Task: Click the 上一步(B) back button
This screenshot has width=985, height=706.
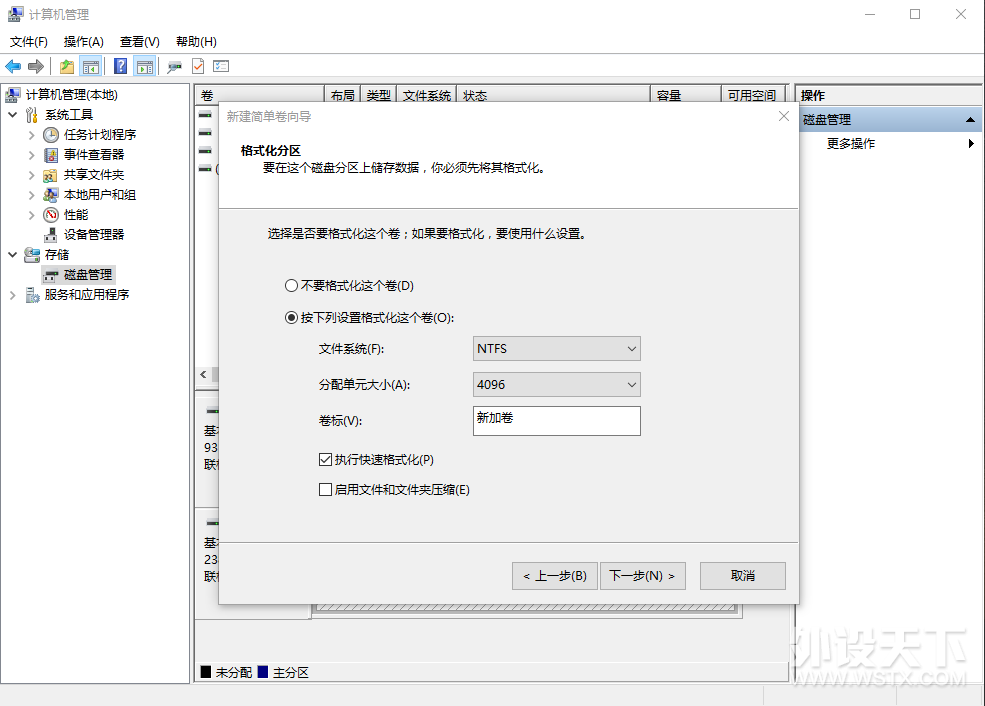Action: (x=555, y=576)
